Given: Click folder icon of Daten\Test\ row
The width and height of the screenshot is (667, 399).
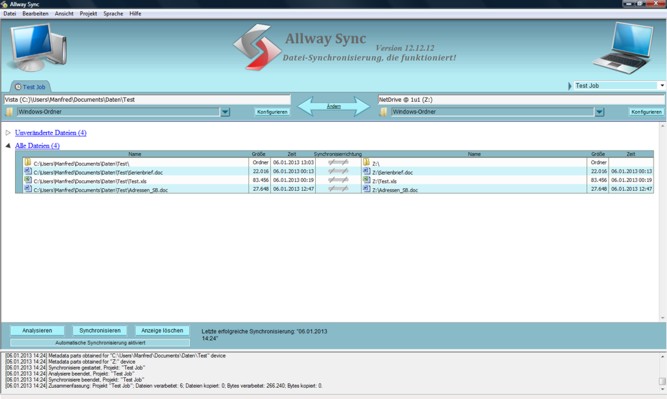Looking at the screenshot, I should point(28,162).
